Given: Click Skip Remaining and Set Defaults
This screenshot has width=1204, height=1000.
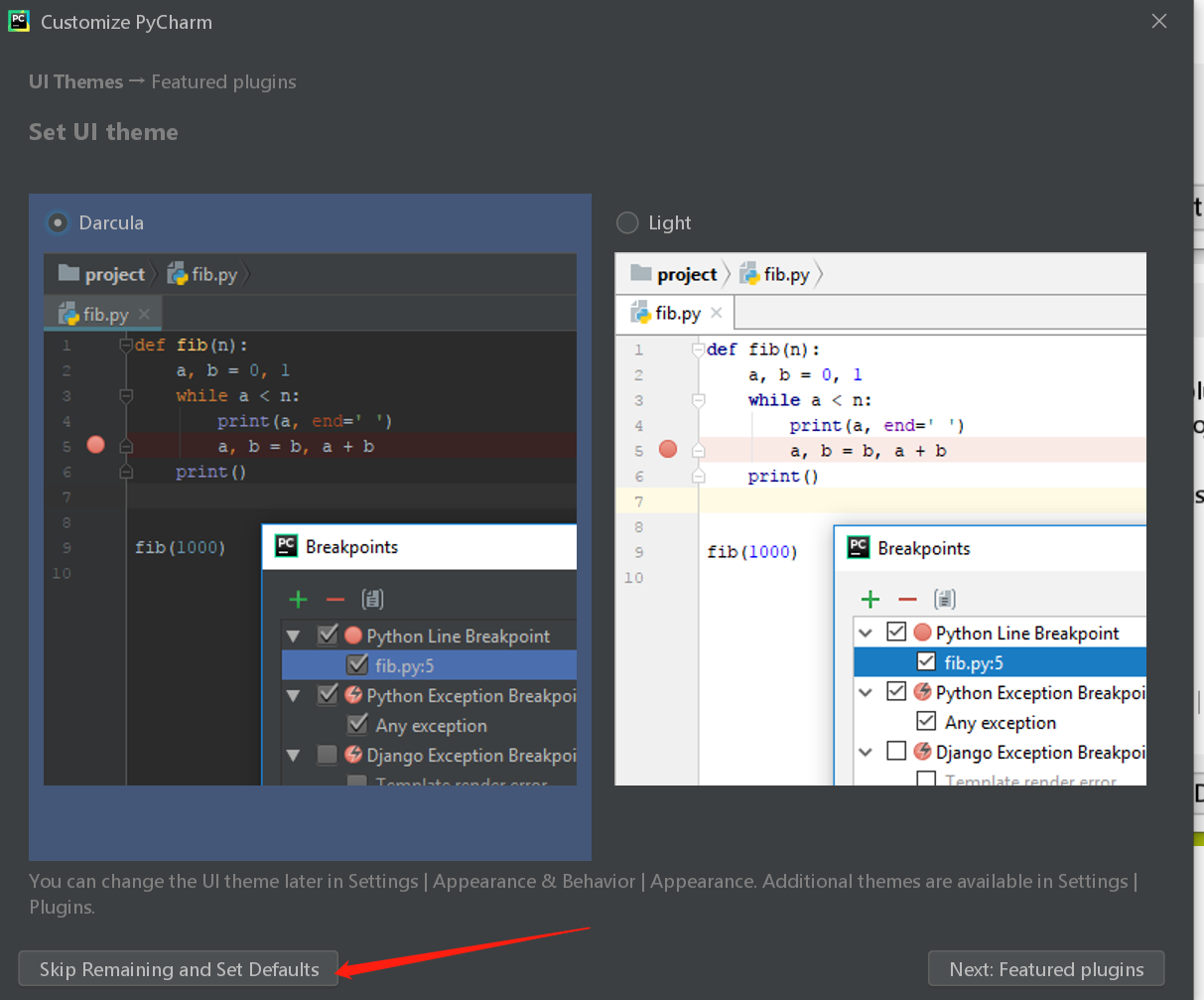Looking at the screenshot, I should click(x=179, y=969).
